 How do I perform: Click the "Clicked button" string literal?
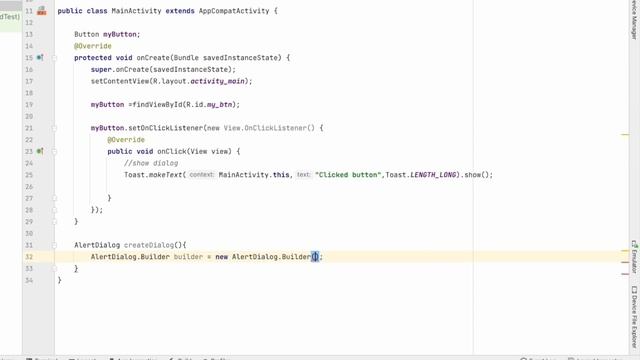click(x=348, y=175)
